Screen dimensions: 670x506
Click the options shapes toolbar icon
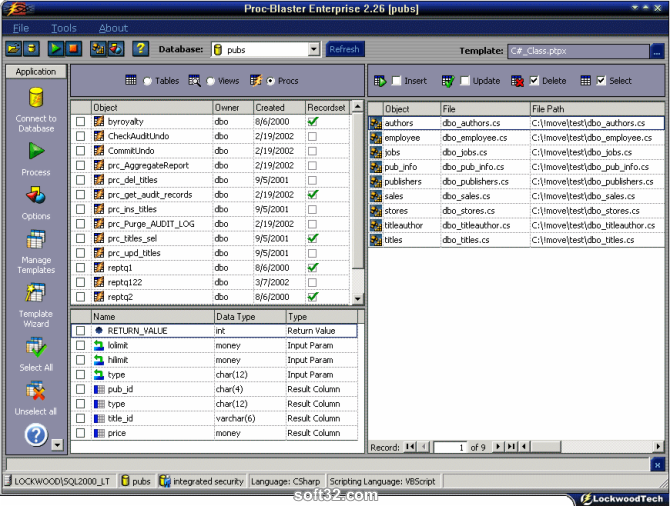pyautogui.click(x=116, y=49)
